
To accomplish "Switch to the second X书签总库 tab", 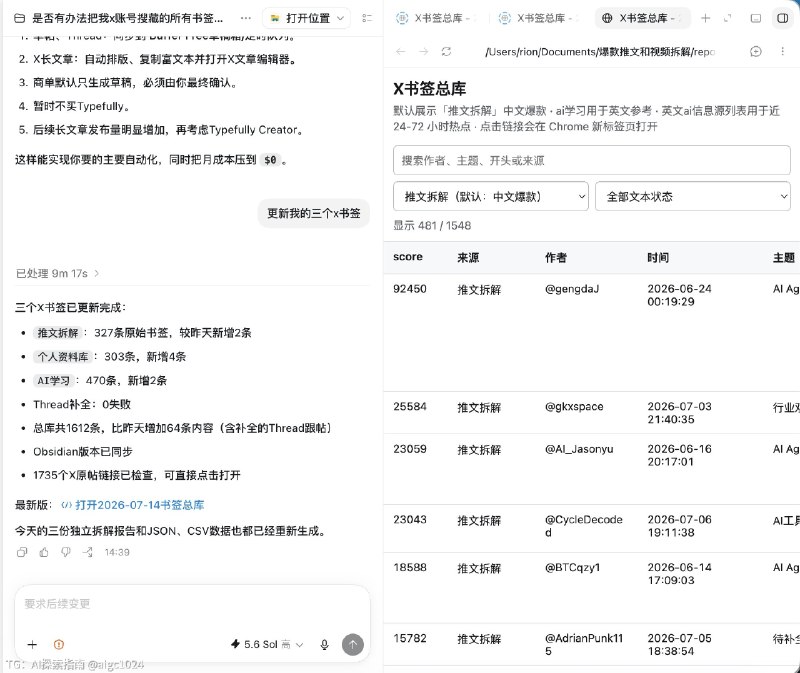I will click(538, 18).
